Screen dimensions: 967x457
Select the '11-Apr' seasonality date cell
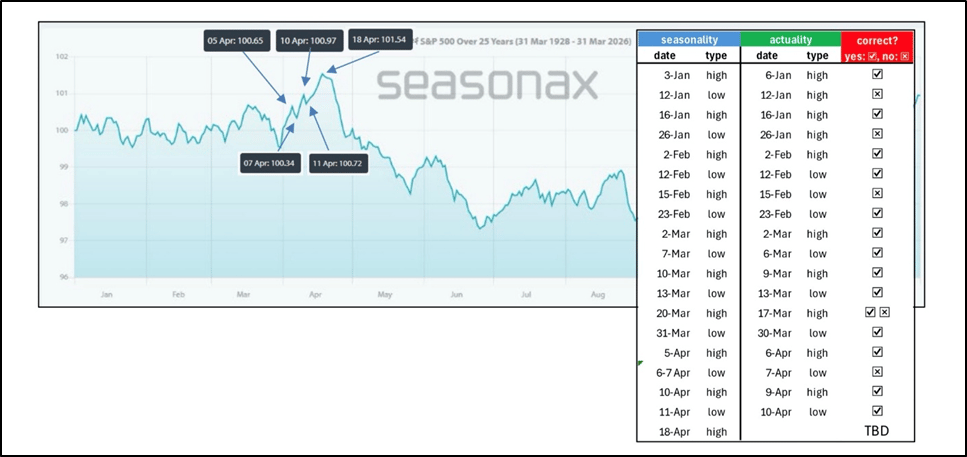[677, 412]
